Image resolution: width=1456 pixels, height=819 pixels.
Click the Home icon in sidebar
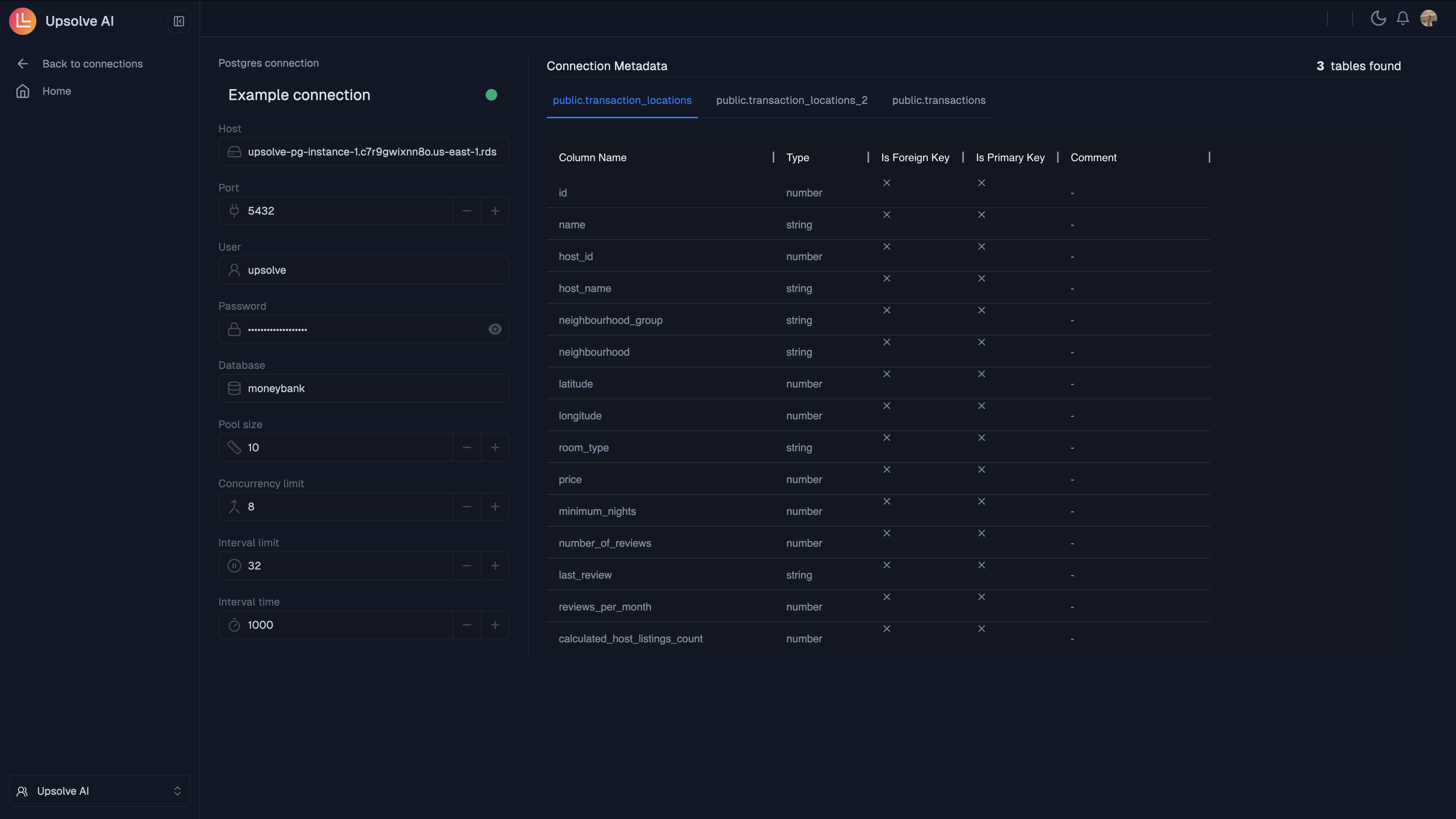[23, 91]
